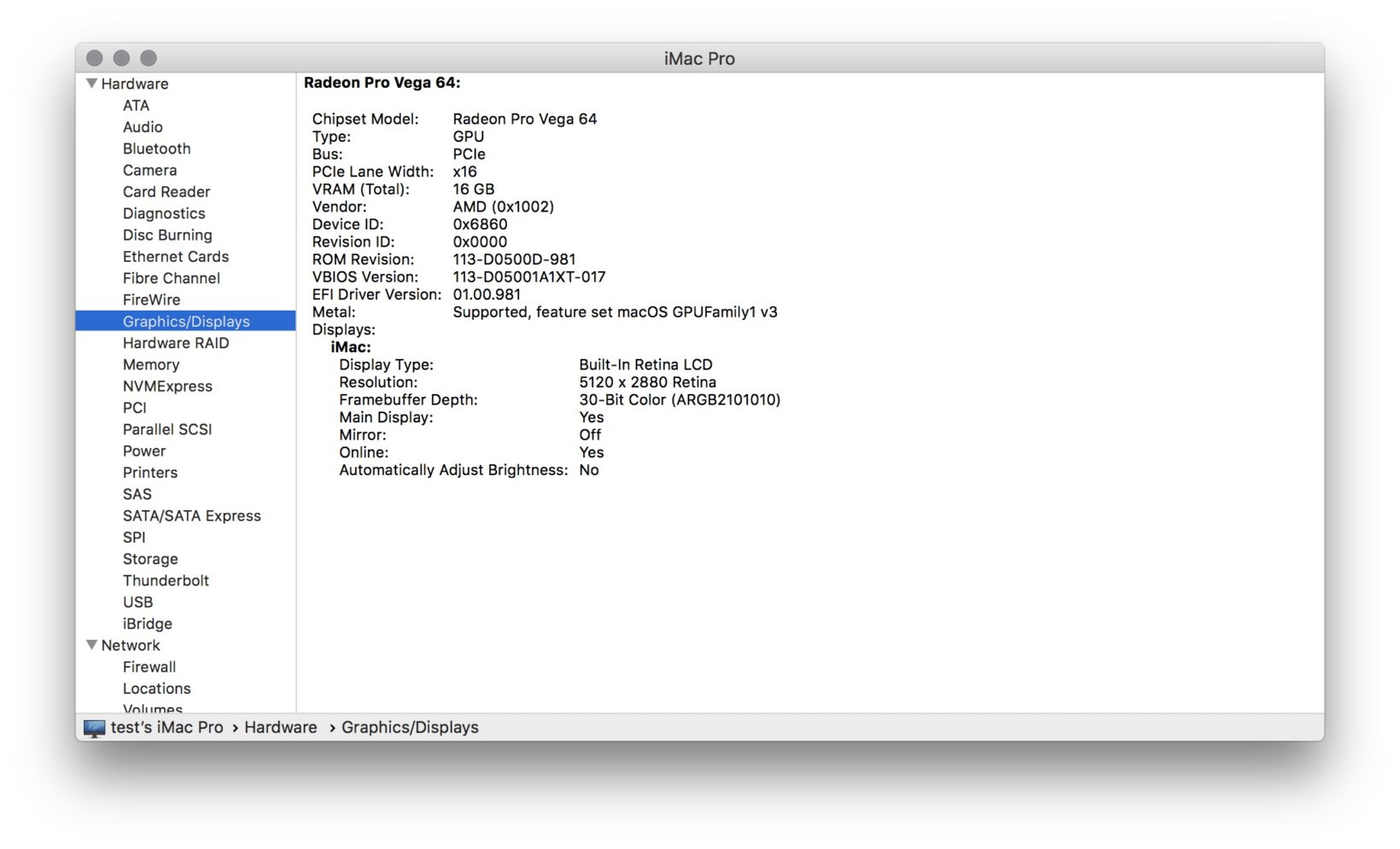Viewport: 1400px width, 849px height.
Task: Open the Thunderbolt hardware section
Action: [x=166, y=580]
